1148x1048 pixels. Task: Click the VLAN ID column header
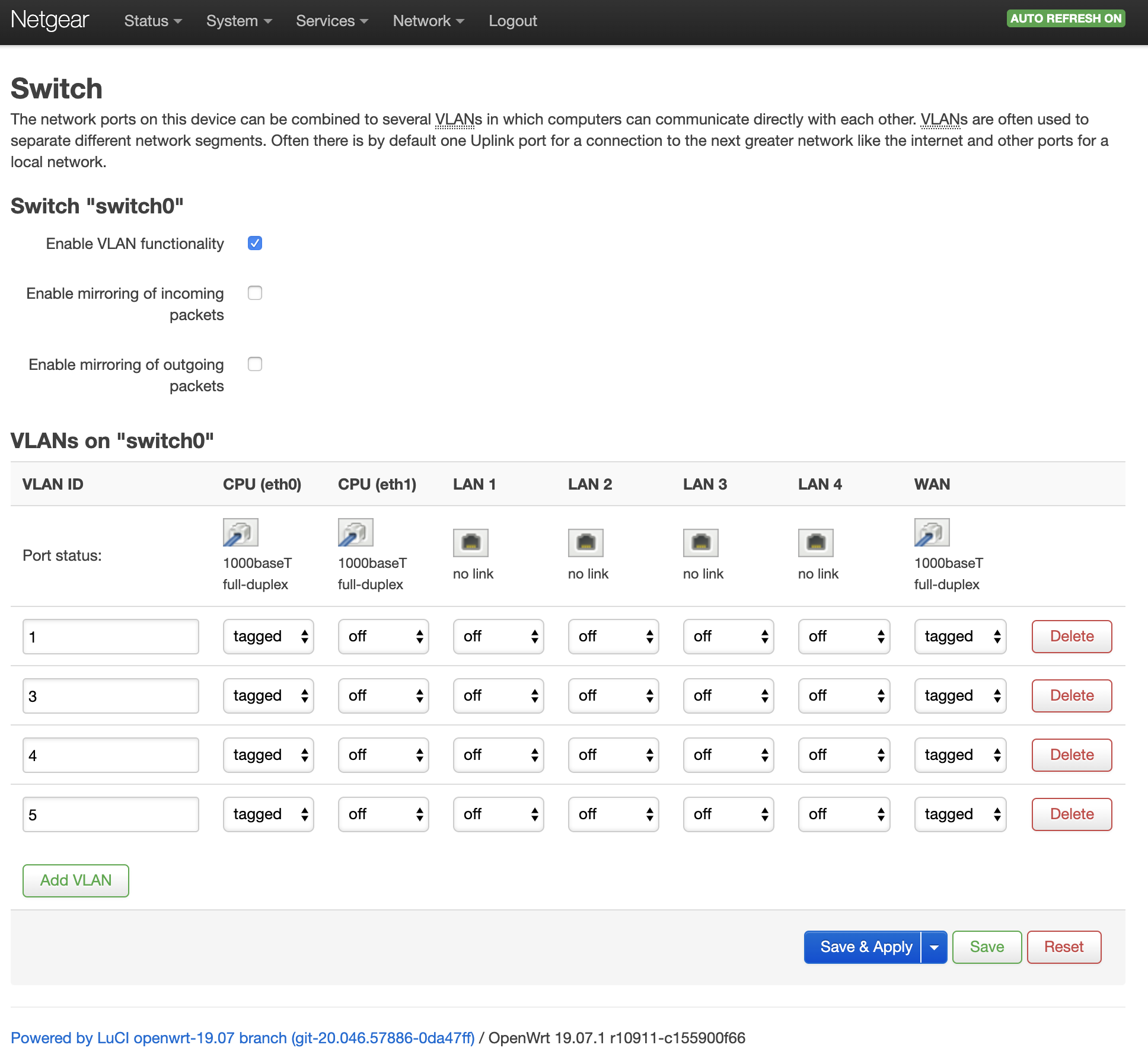click(53, 484)
